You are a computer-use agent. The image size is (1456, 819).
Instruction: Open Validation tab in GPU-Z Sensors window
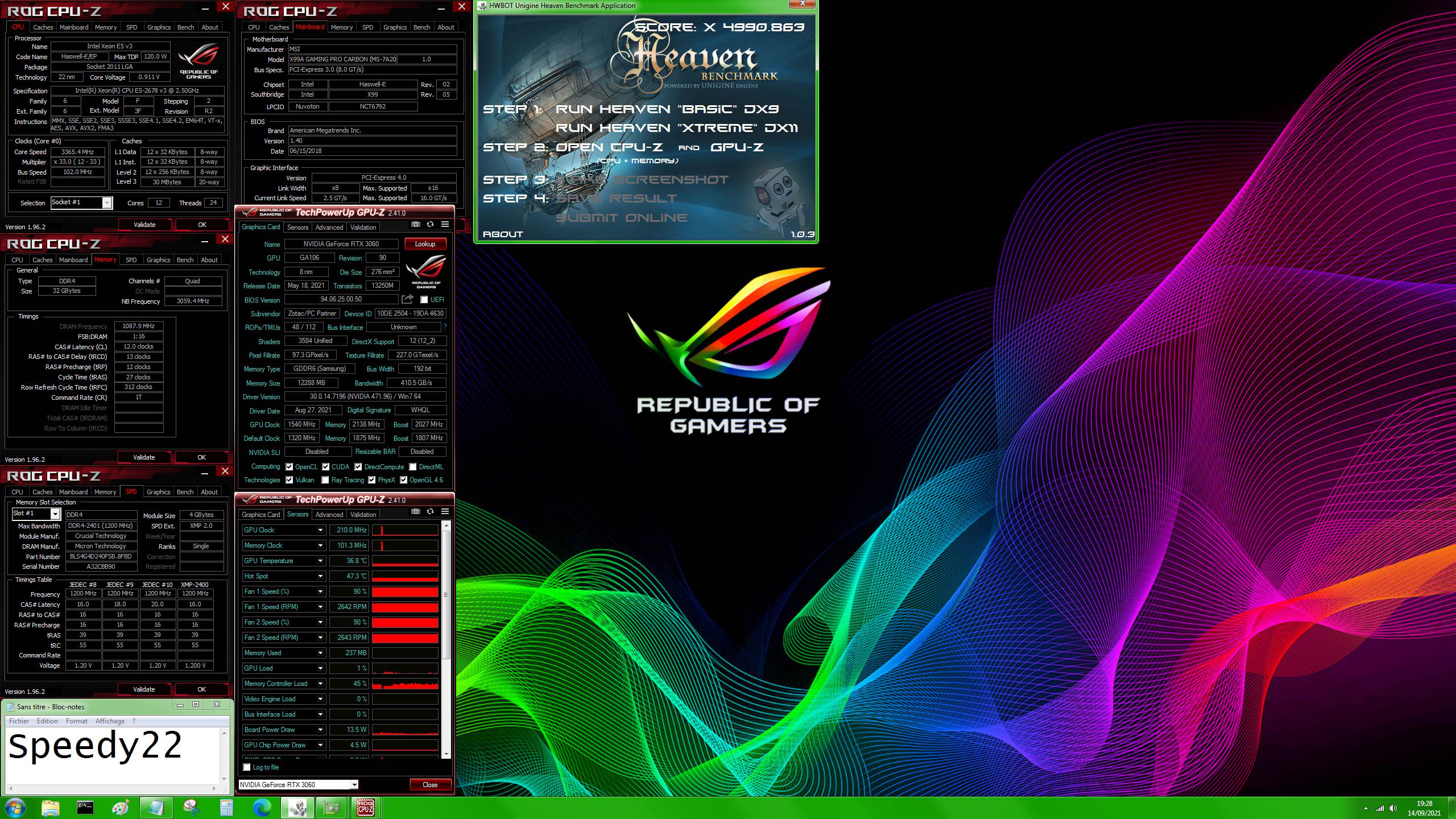363,515
